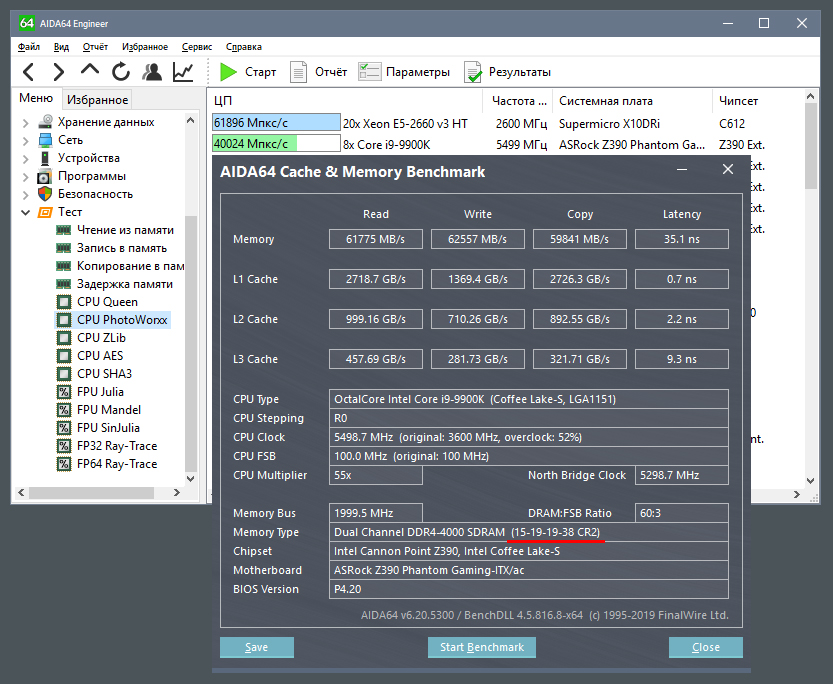Image resolution: width=833 pixels, height=684 pixels.
Task: Open the graph chart icon
Action: (183, 72)
